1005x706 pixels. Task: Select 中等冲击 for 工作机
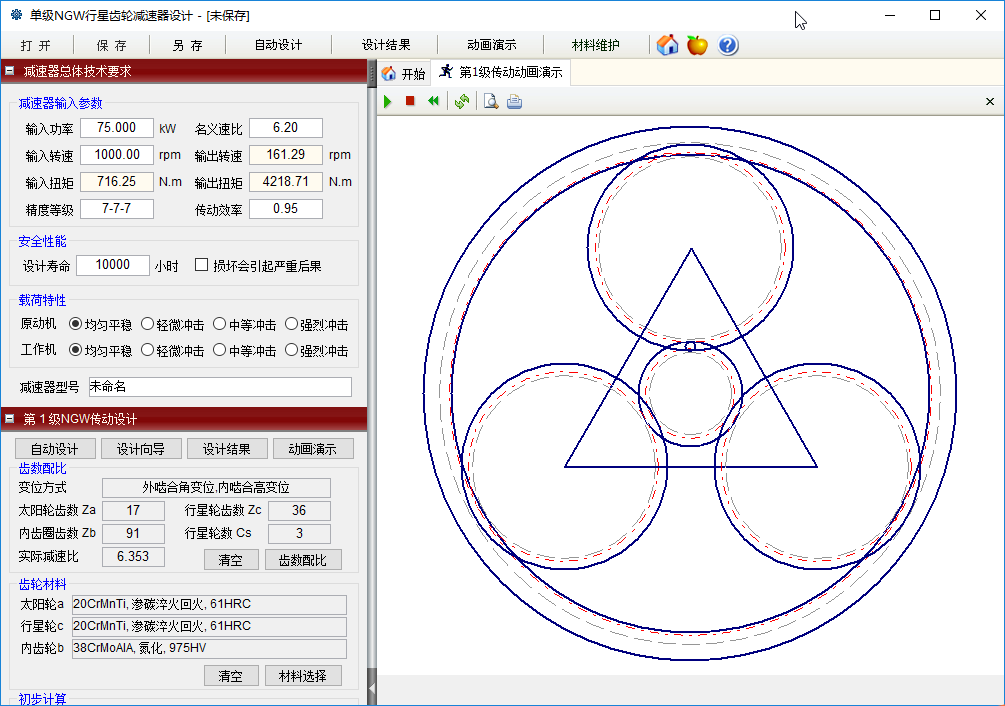(220, 351)
